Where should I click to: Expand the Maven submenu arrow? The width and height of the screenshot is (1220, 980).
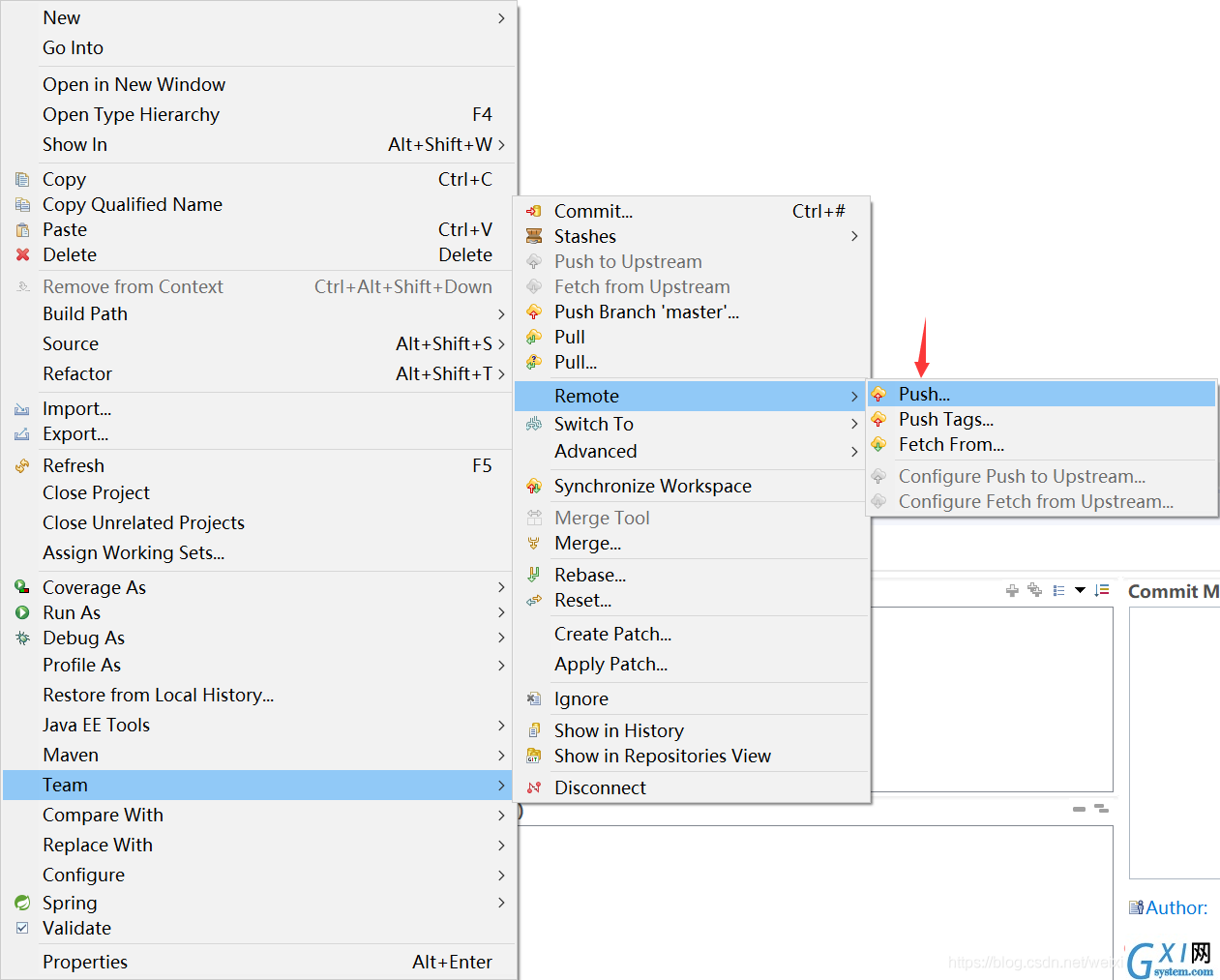pos(501,755)
